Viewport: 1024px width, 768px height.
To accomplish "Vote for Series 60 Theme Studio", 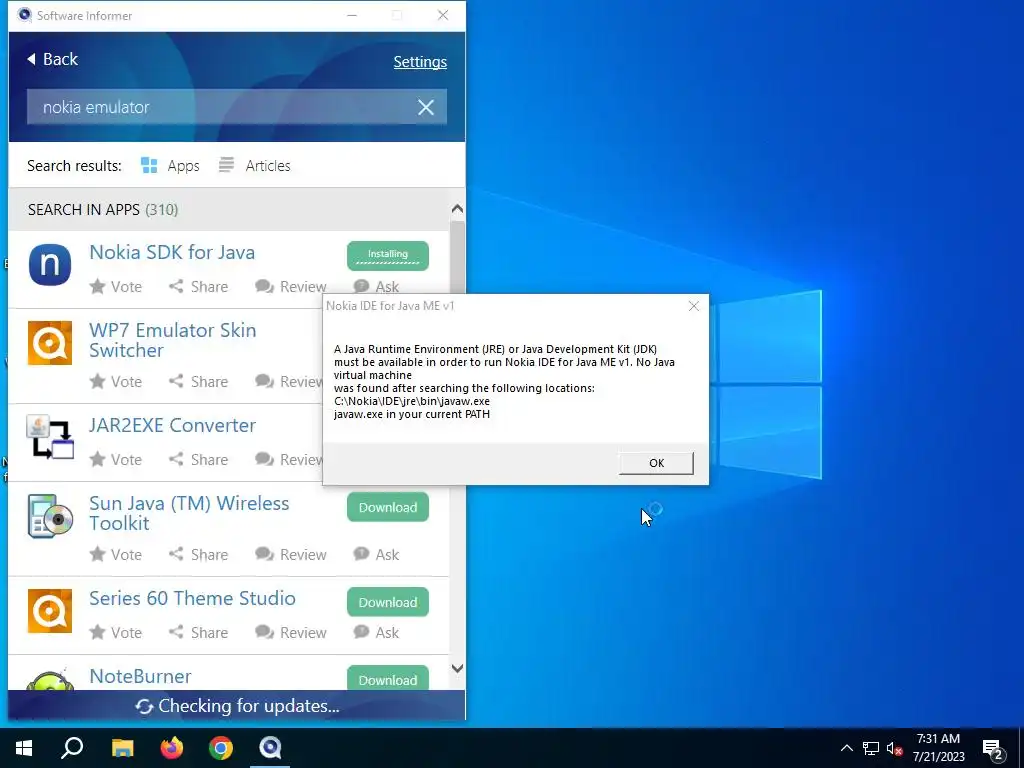I will (x=116, y=633).
